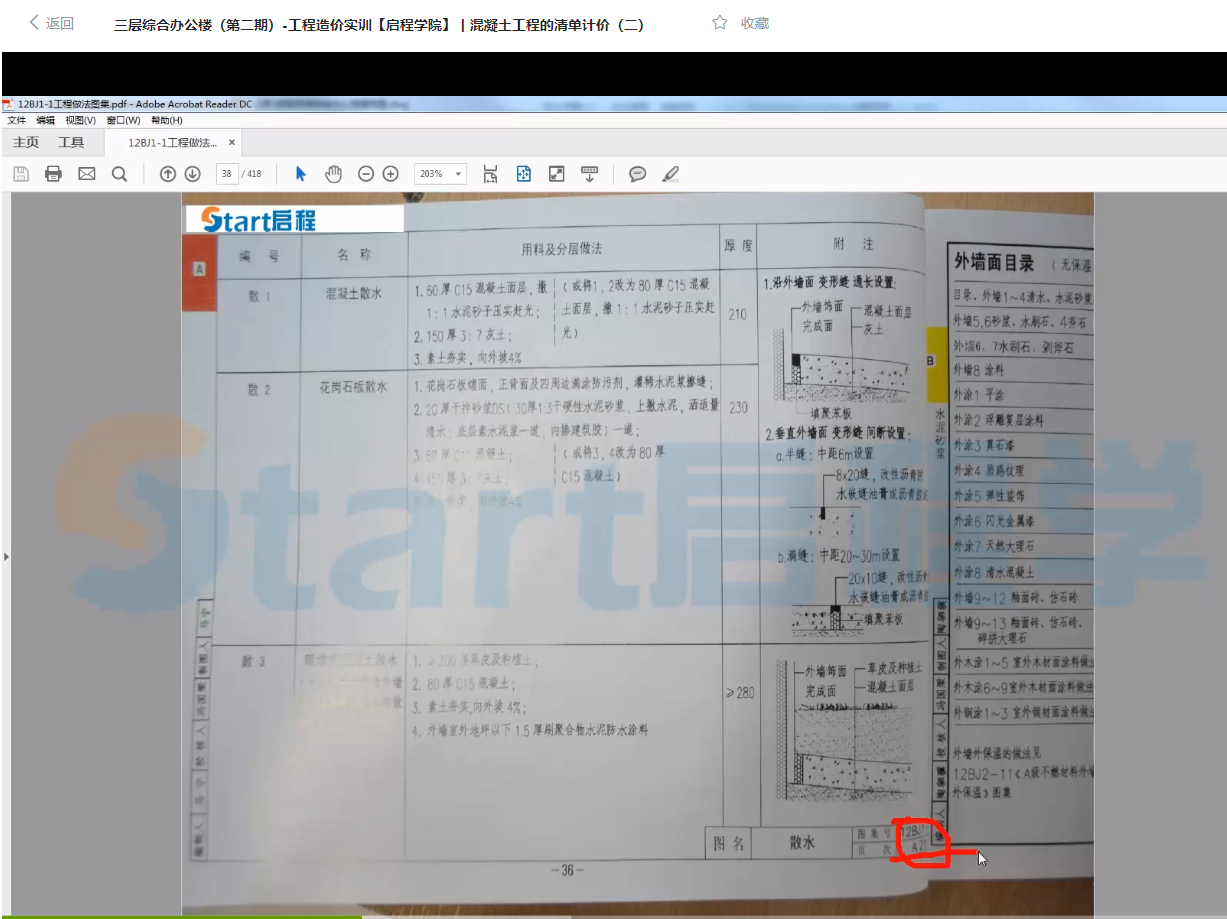Image resolution: width=1227 pixels, height=919 pixels.
Task: Click the 外墙面目录 heading text
Action: pyautogui.click(x=995, y=263)
